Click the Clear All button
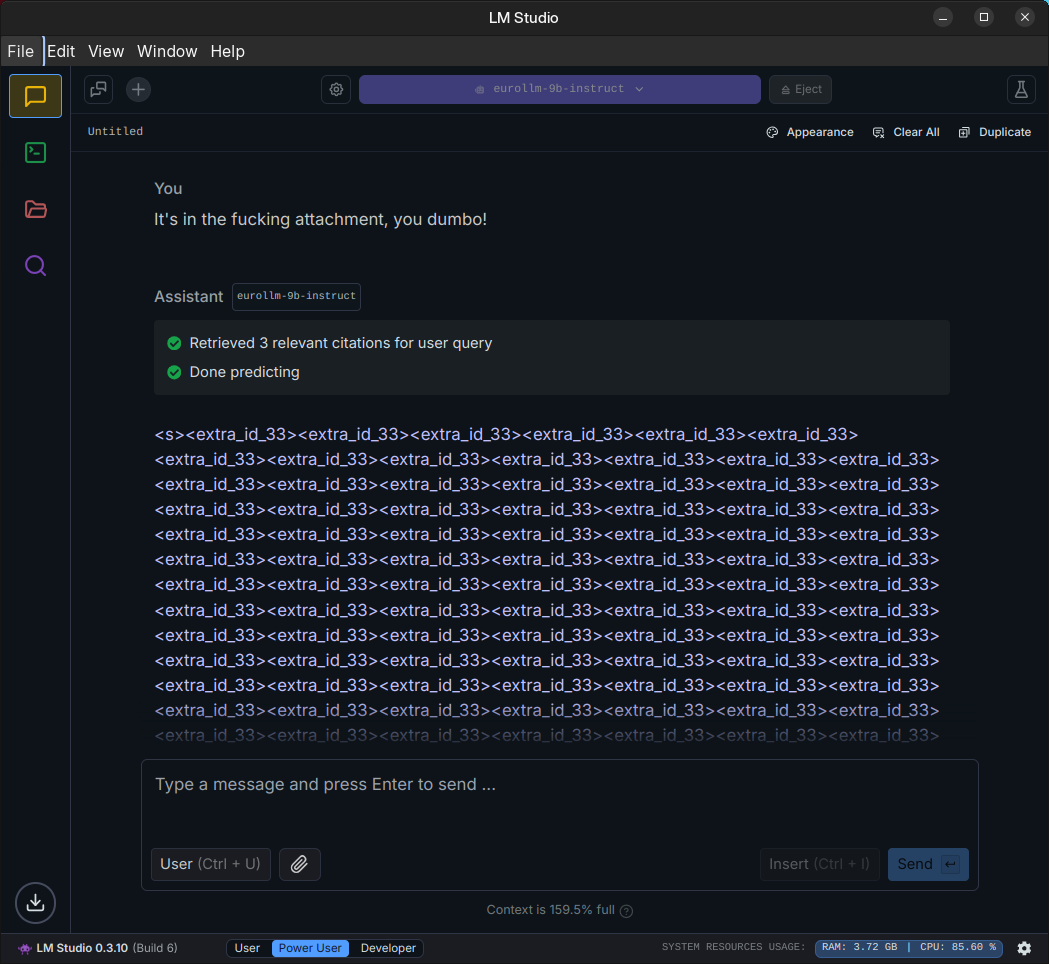Viewport: 1049px width, 964px height. [906, 132]
